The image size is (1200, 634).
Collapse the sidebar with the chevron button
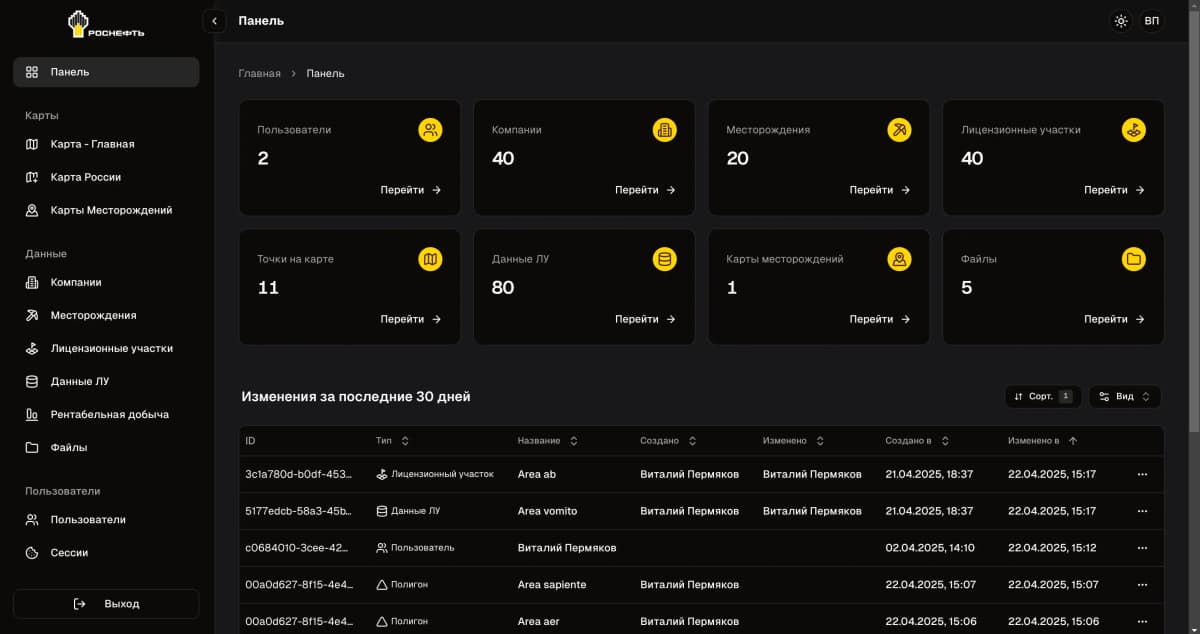tap(214, 21)
